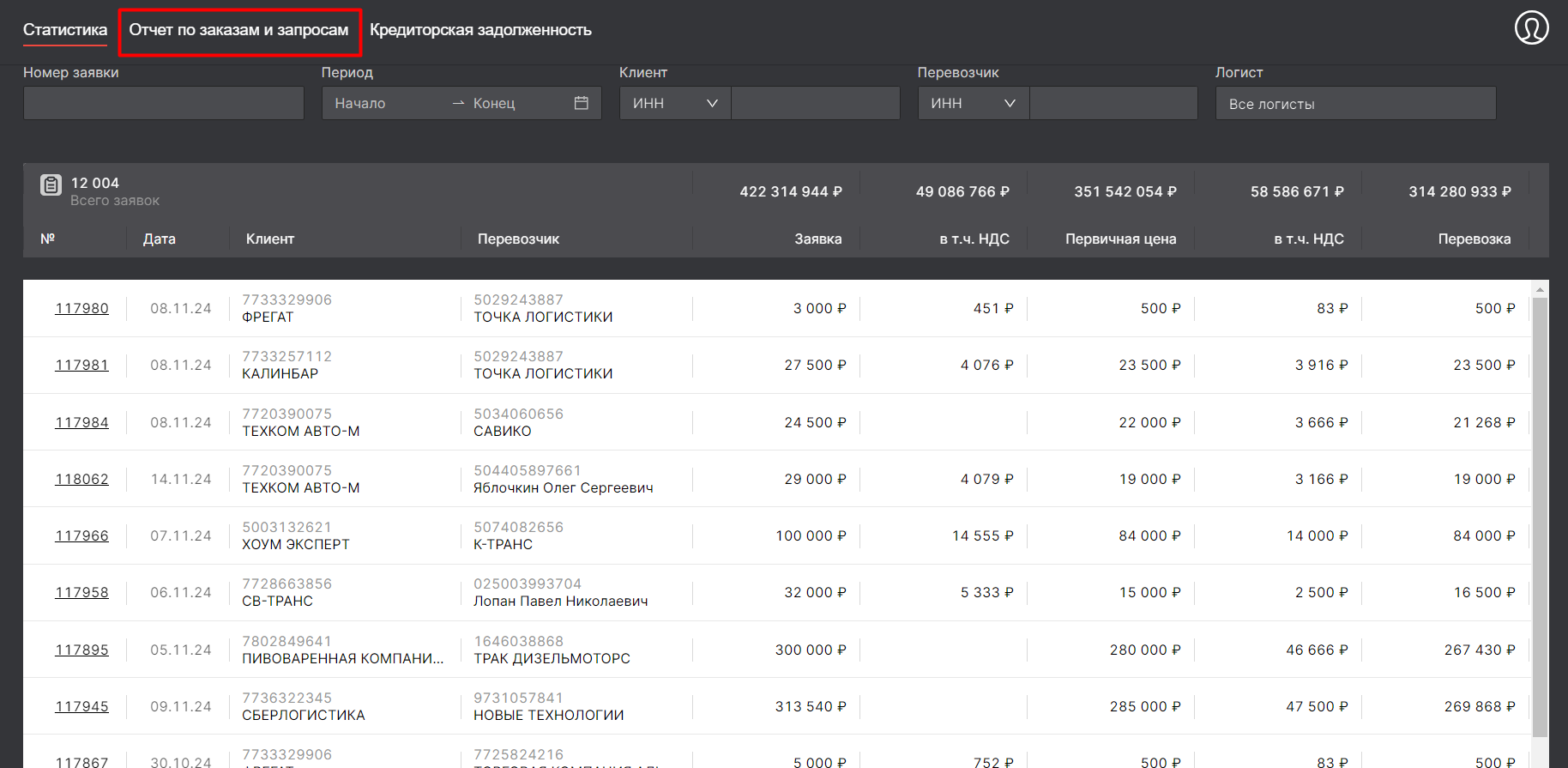1568x768 pixels.
Task: Open the Все логисты selector
Action: [1356, 103]
